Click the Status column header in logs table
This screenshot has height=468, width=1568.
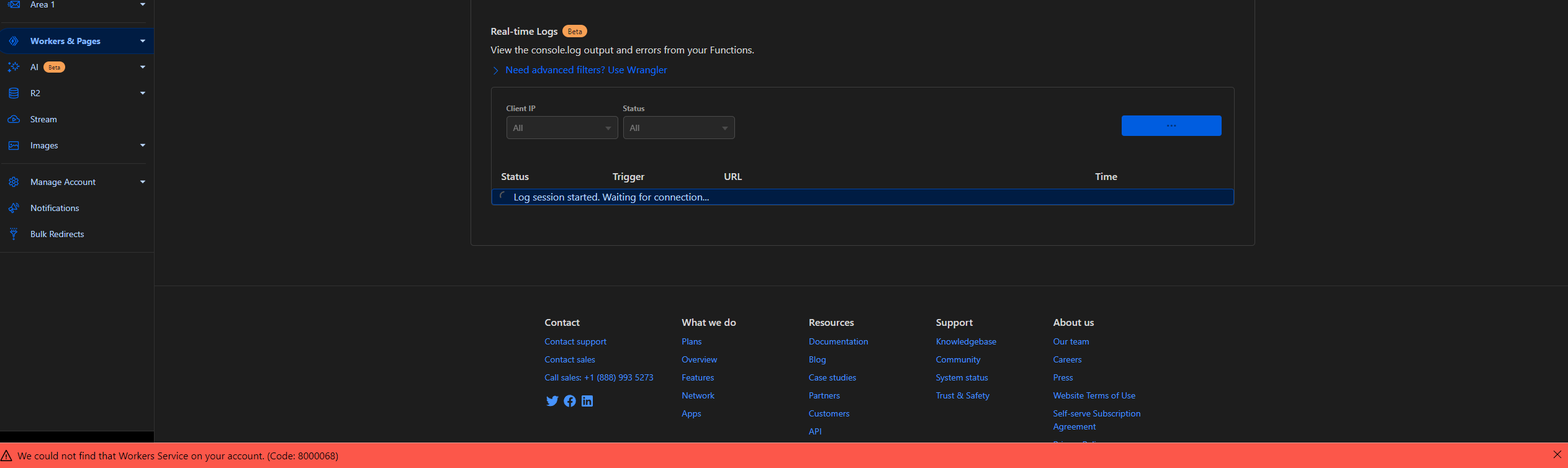(x=515, y=176)
